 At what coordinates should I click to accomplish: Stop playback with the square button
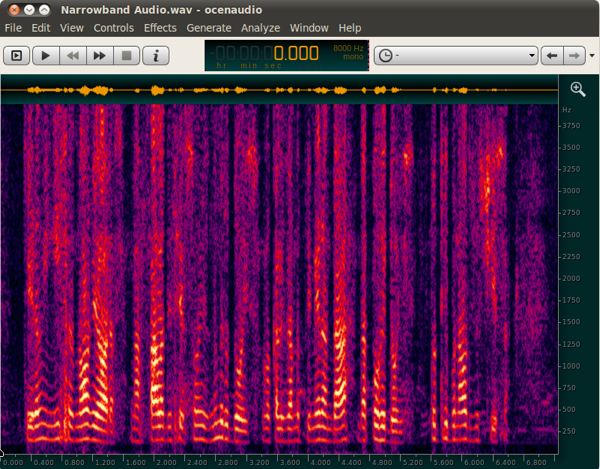(126, 56)
